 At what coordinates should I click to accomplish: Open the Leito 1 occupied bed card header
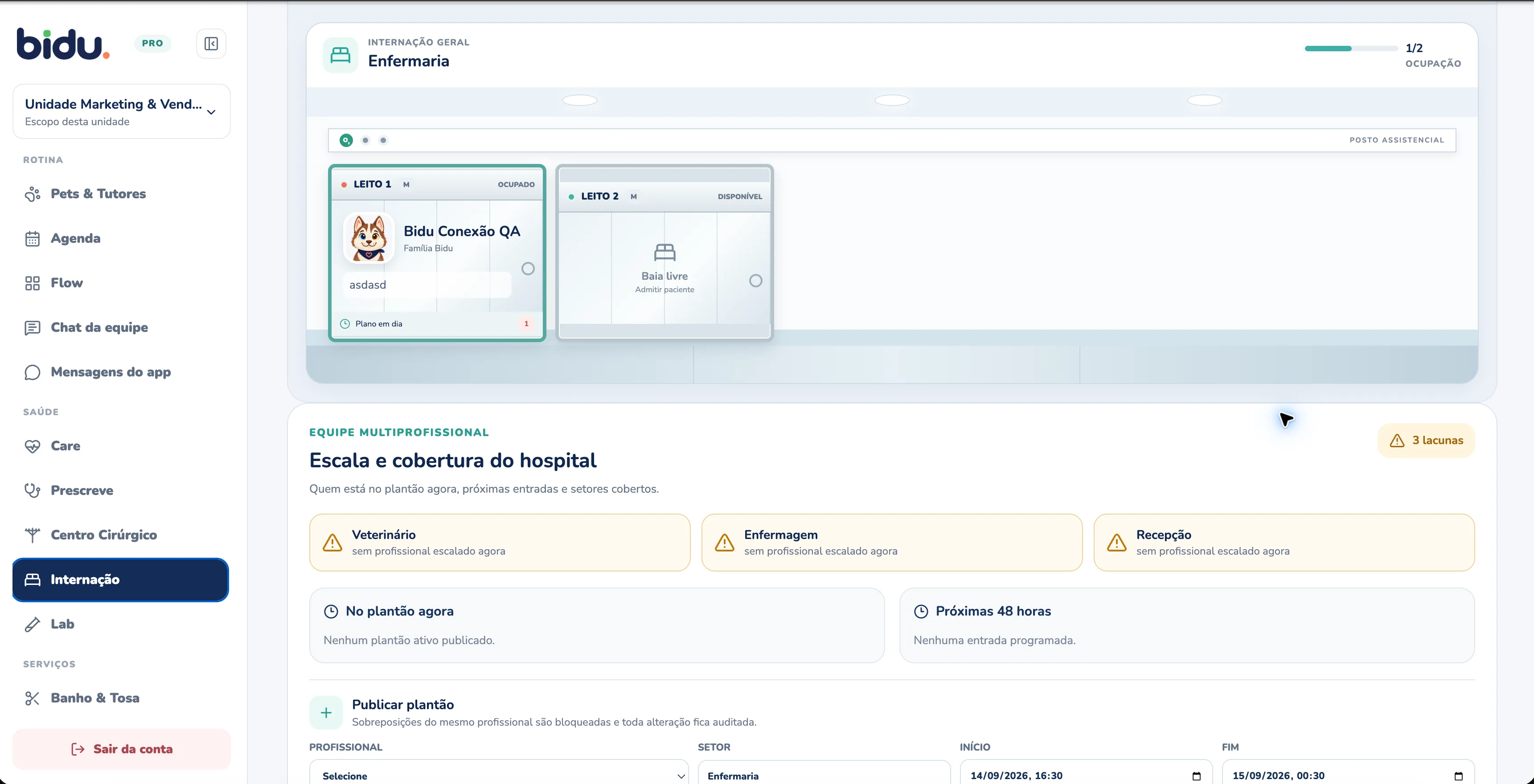tap(437, 184)
